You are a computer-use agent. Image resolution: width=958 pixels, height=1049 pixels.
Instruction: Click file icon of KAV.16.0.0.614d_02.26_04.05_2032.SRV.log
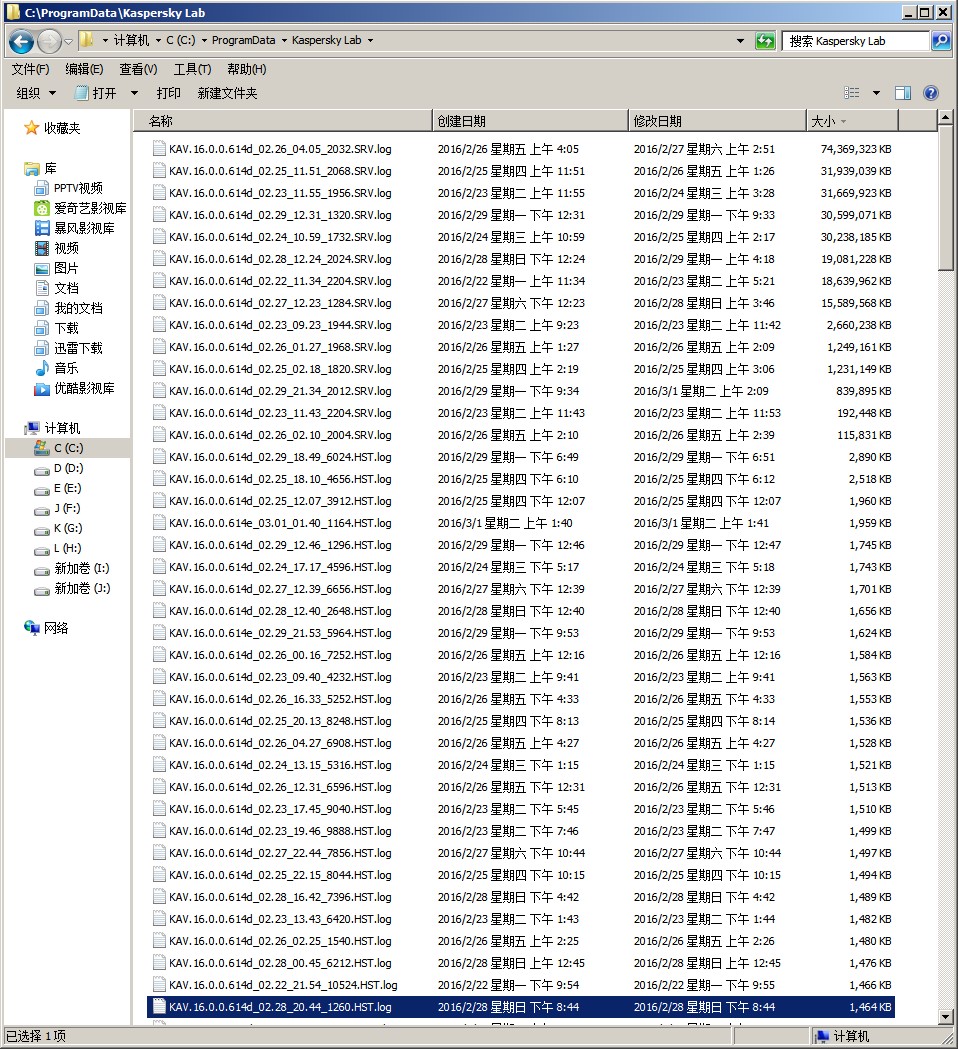click(159, 149)
